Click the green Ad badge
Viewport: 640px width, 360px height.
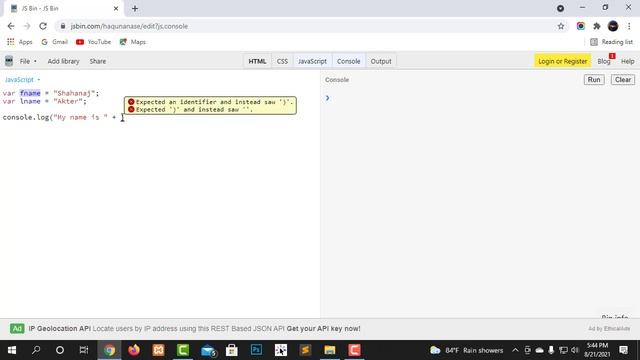pos(17,329)
